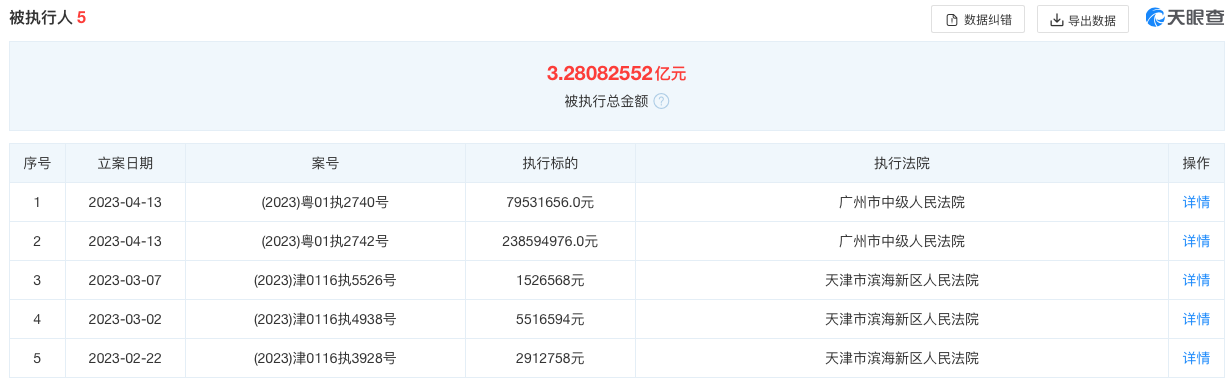Click the 案号 column header

(325, 163)
